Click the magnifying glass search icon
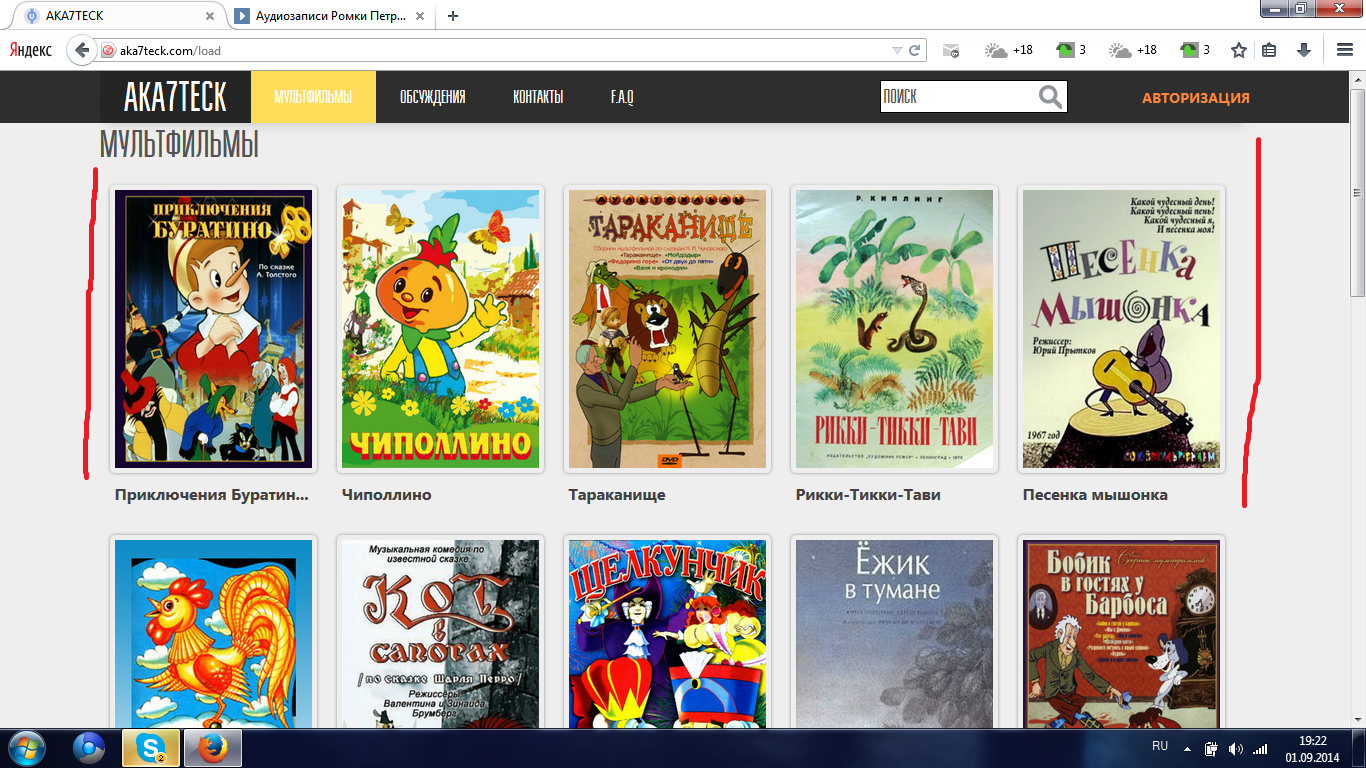Image resolution: width=1366 pixels, height=768 pixels. coord(1050,97)
